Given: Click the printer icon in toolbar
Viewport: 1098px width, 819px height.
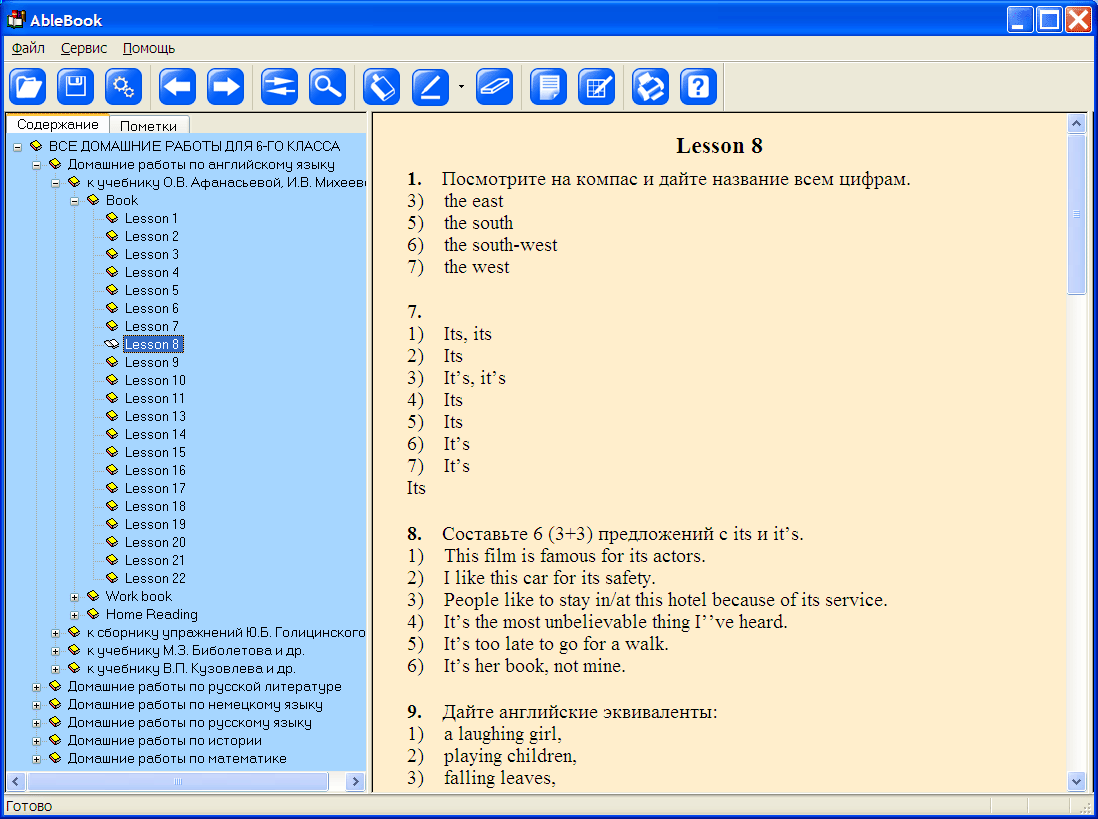Looking at the screenshot, I should click(x=650, y=87).
